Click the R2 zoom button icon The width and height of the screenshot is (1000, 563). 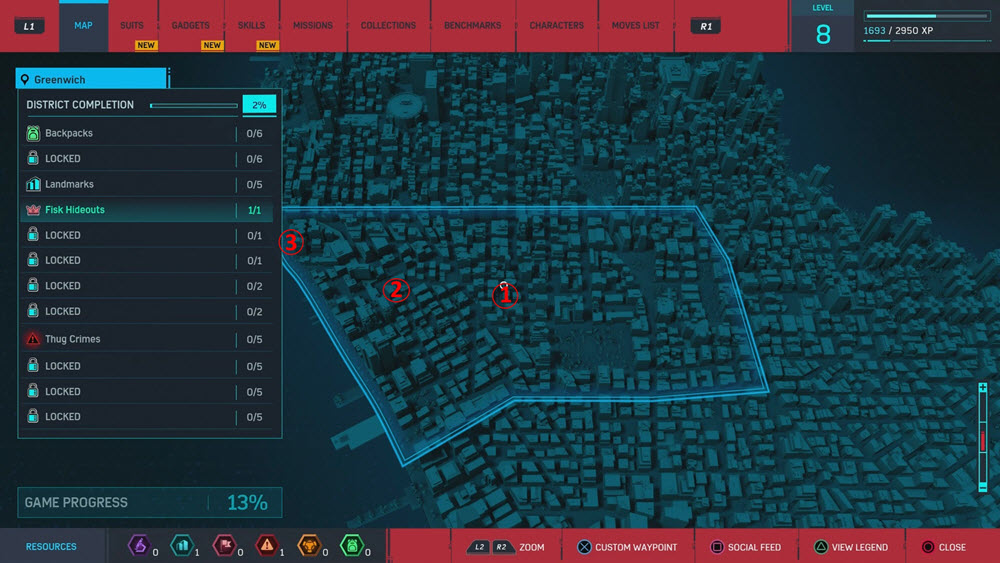(503, 547)
